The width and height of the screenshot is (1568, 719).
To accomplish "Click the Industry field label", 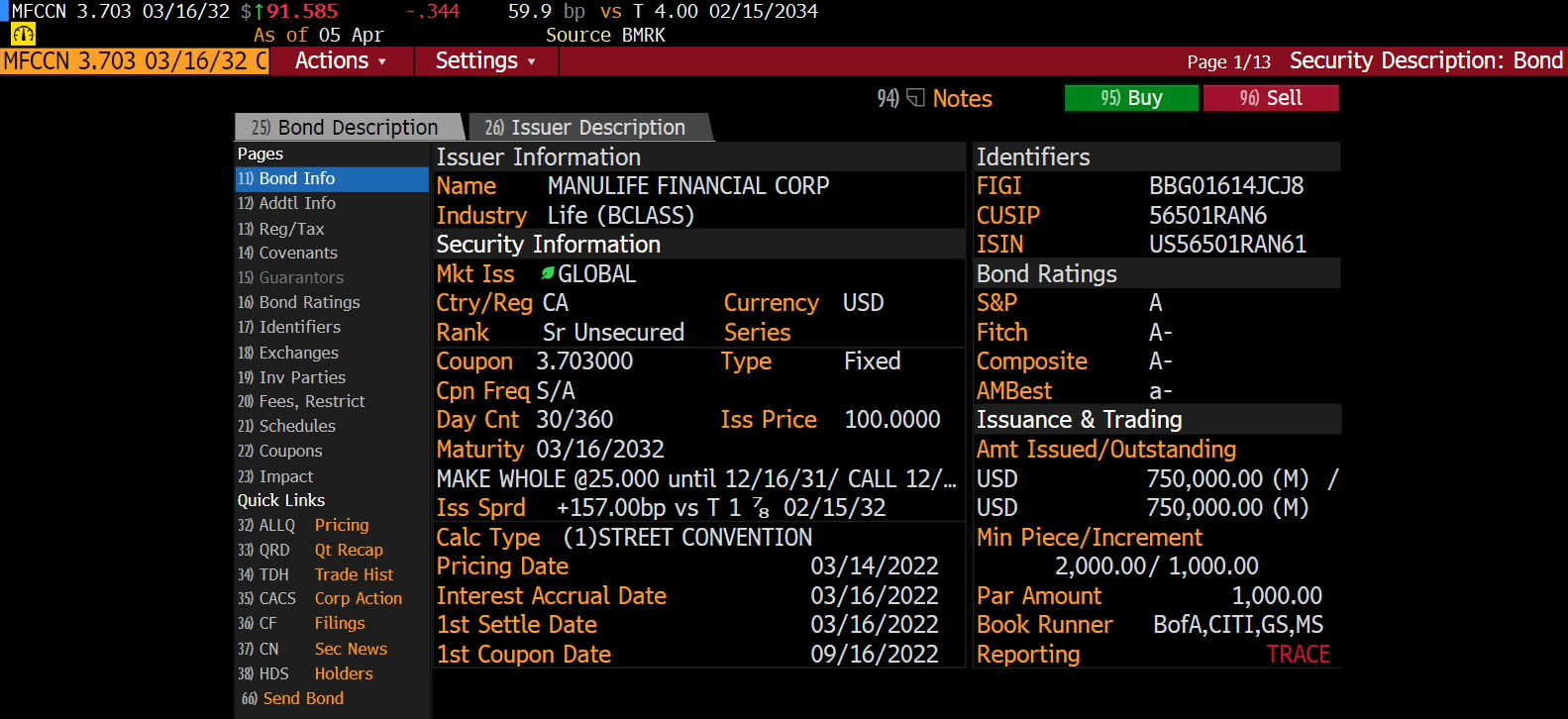I will [x=481, y=215].
